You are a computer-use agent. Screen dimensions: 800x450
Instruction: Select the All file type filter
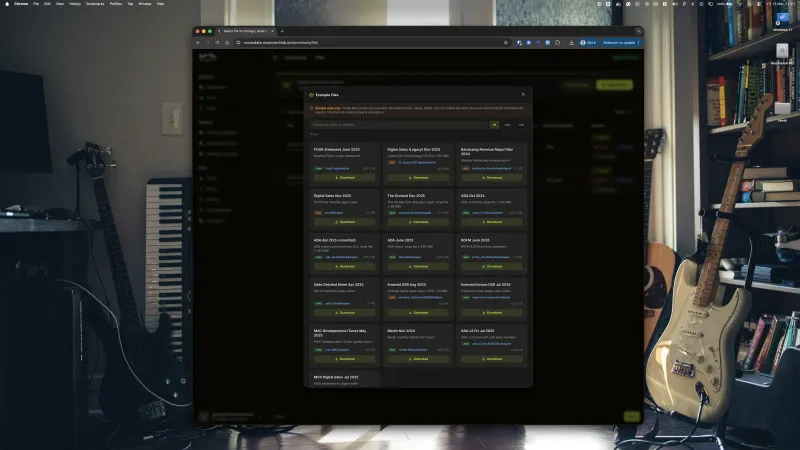coord(494,125)
